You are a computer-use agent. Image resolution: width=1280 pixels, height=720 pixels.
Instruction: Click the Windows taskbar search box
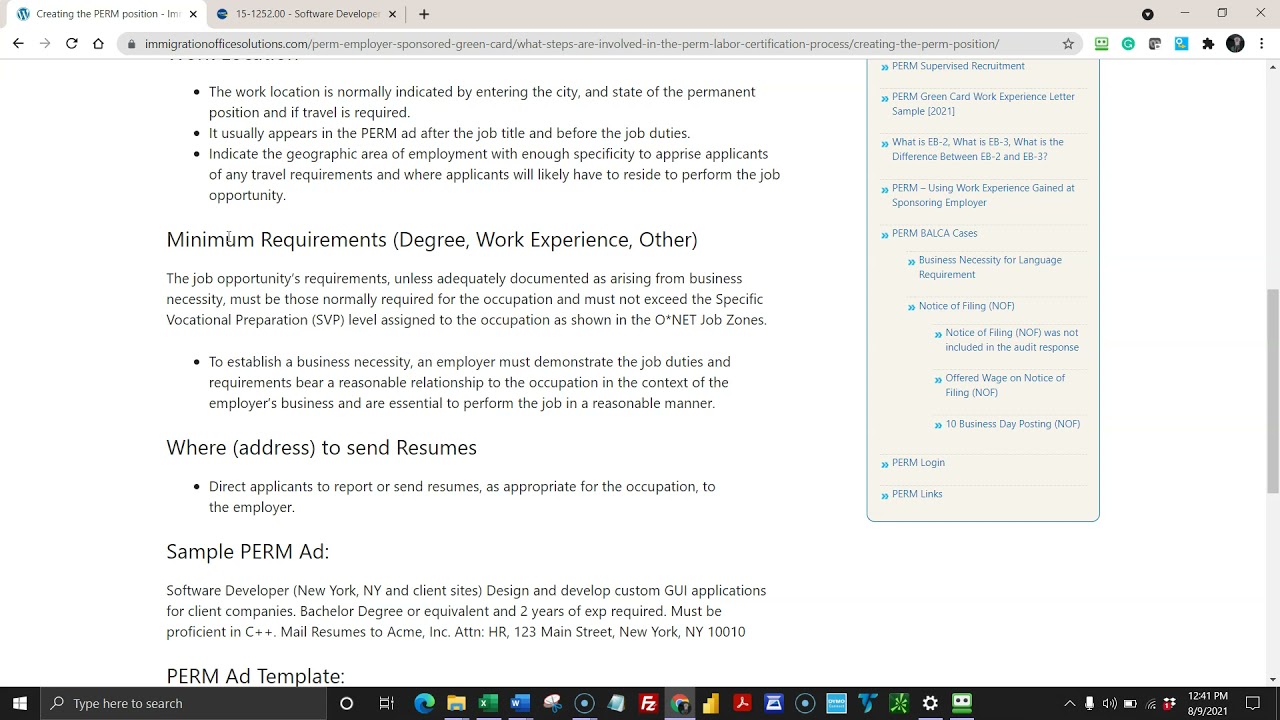coord(184,703)
